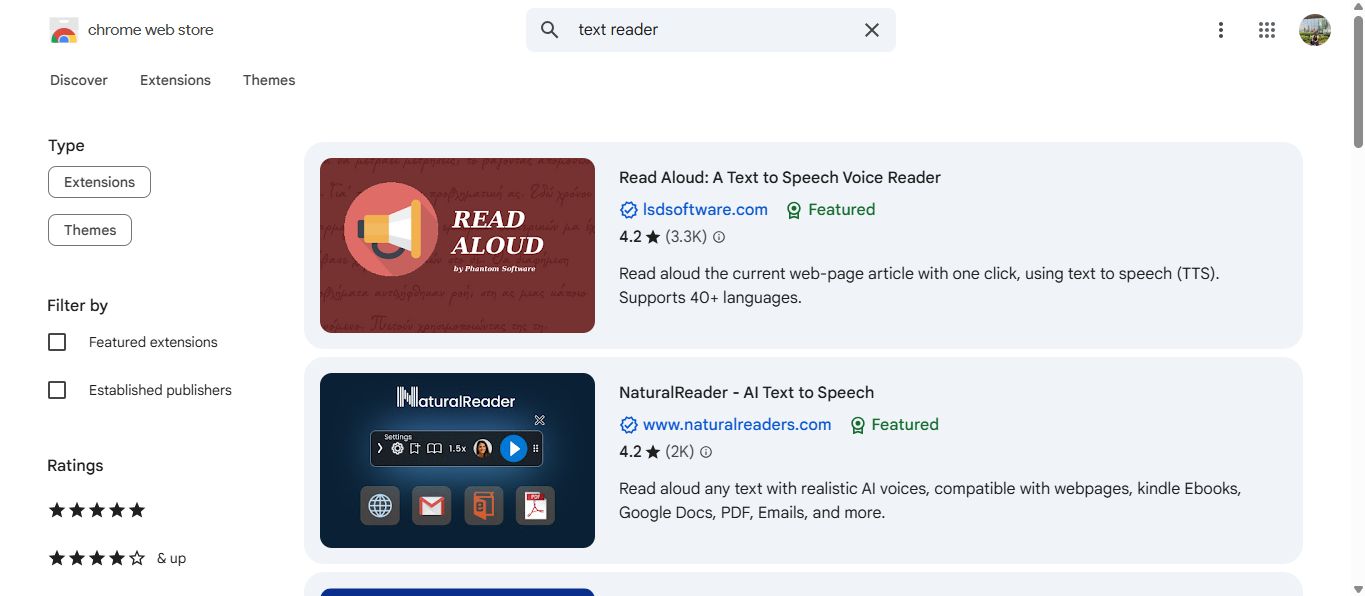This screenshot has height=596, width=1365.
Task: Clear the search query with the X icon
Action: (871, 30)
